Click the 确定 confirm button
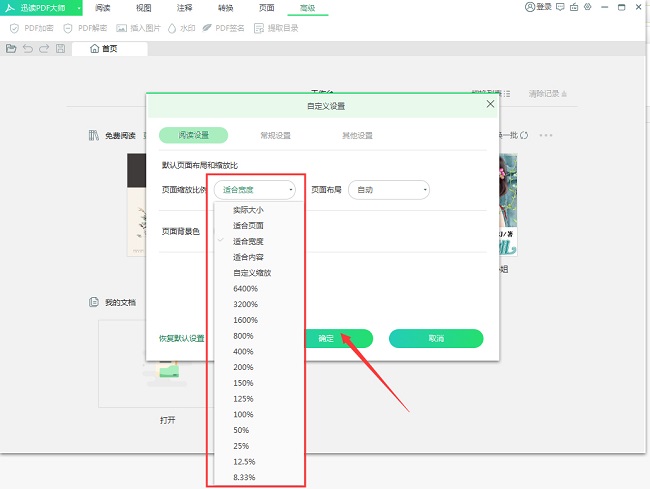Viewport: 650px width, 489px height. (339, 339)
